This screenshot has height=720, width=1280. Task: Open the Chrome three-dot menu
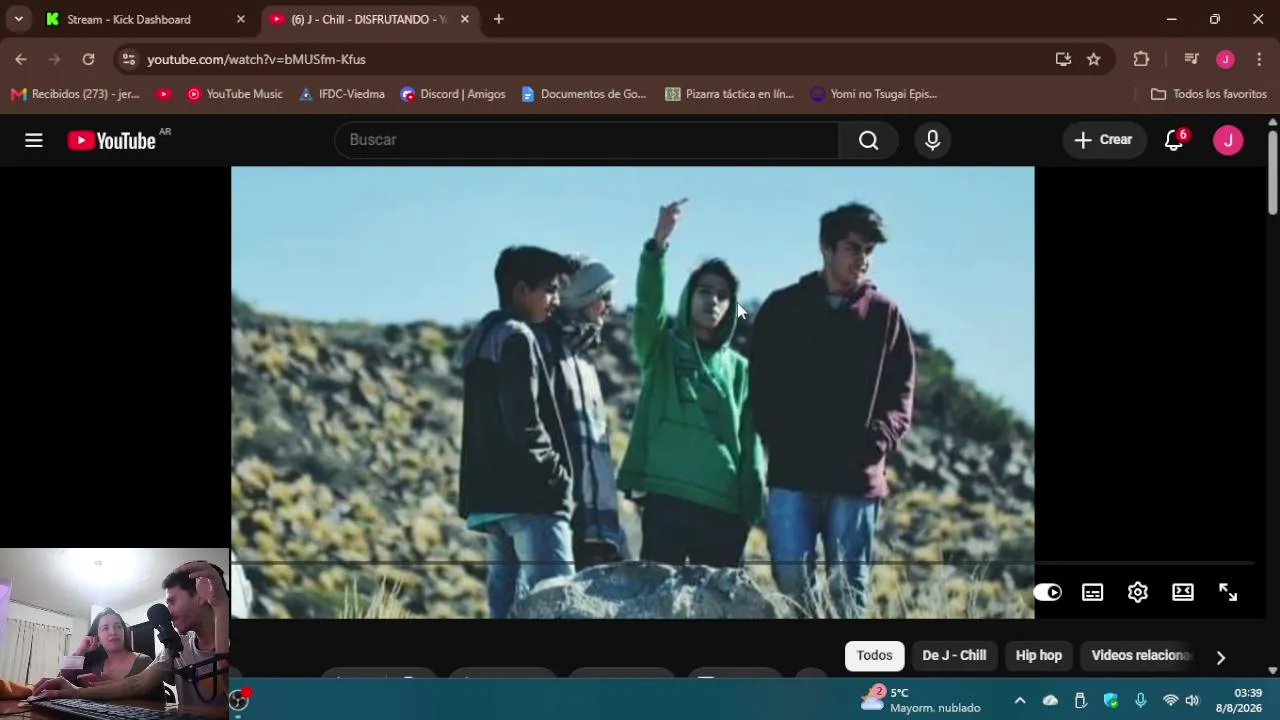click(1259, 59)
